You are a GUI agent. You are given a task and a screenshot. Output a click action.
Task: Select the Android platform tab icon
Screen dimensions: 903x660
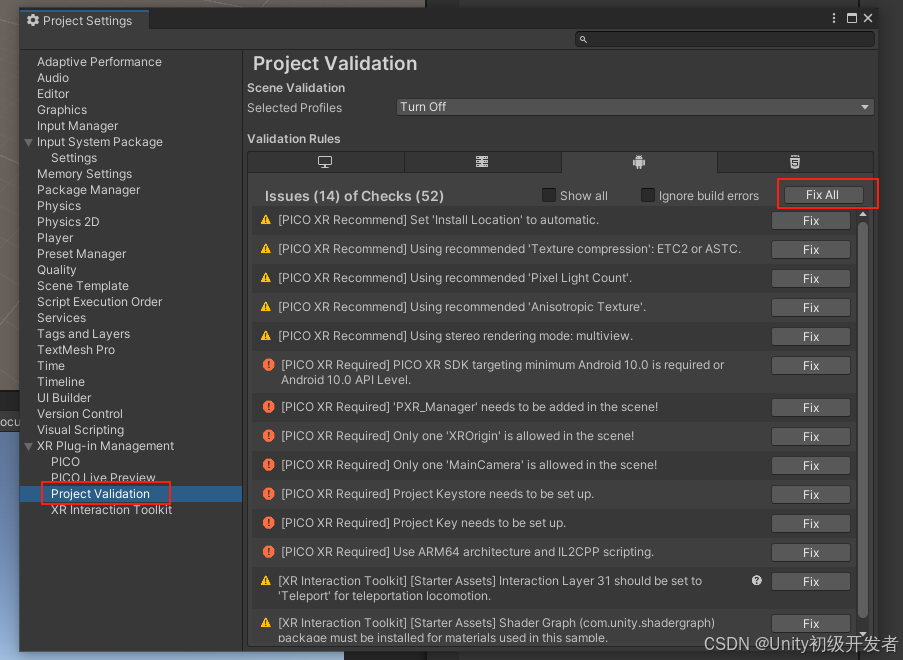[639, 162]
